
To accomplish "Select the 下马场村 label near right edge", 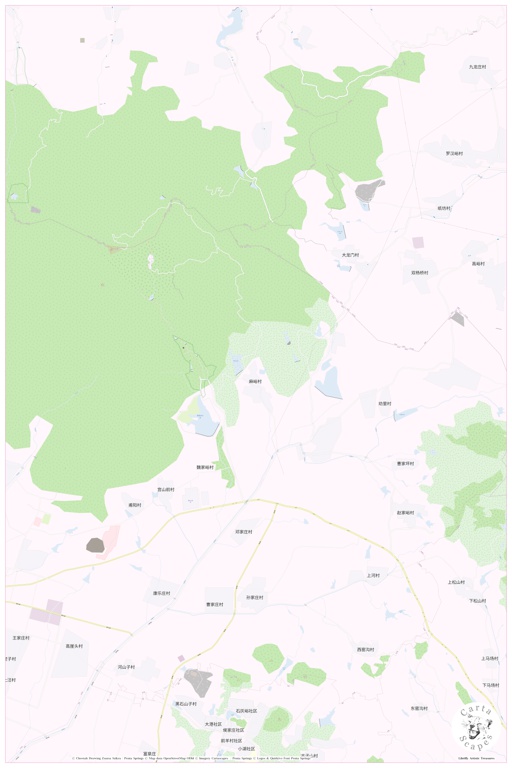I will (x=490, y=685).
